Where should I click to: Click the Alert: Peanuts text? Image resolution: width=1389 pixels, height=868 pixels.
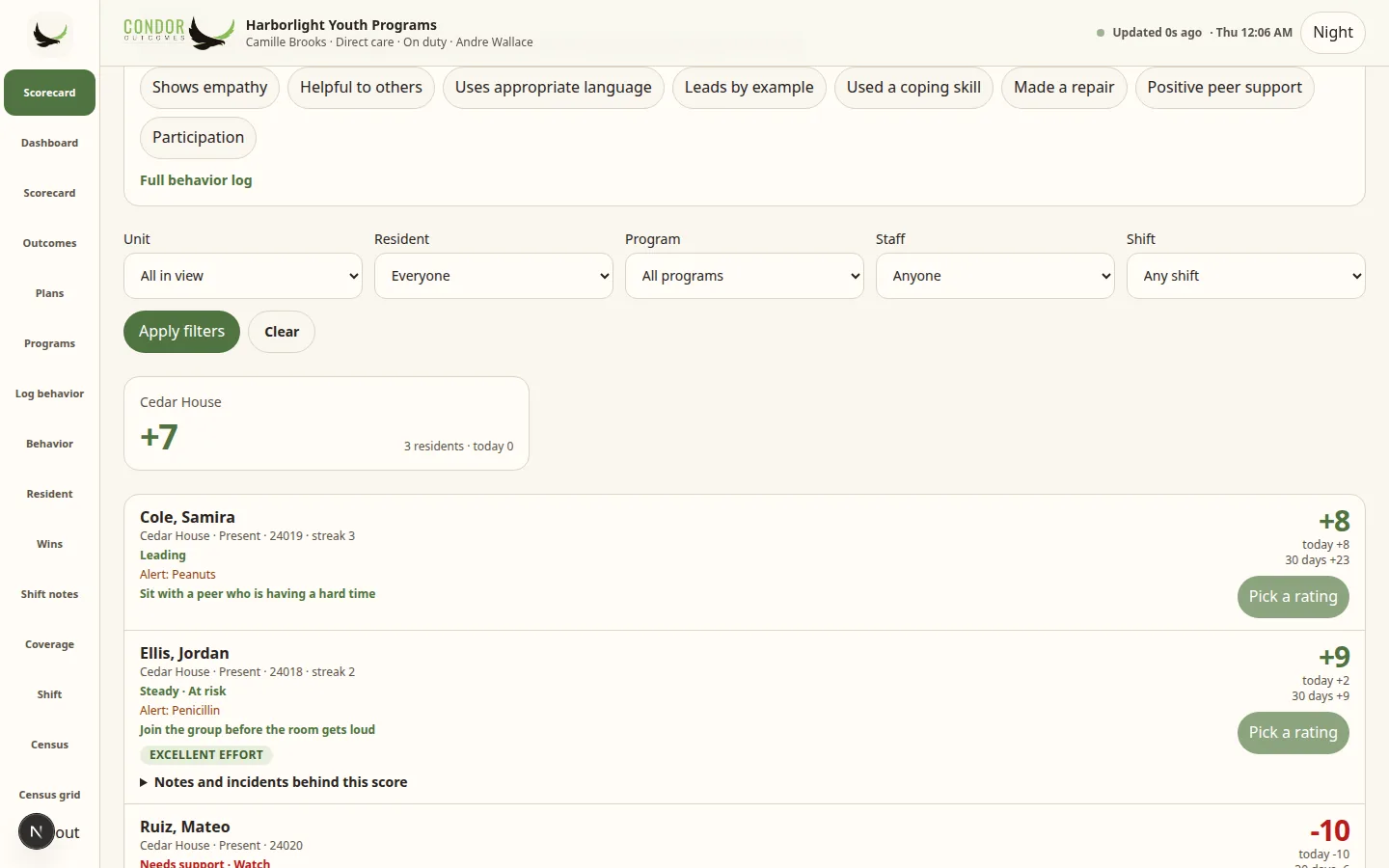[x=177, y=575]
